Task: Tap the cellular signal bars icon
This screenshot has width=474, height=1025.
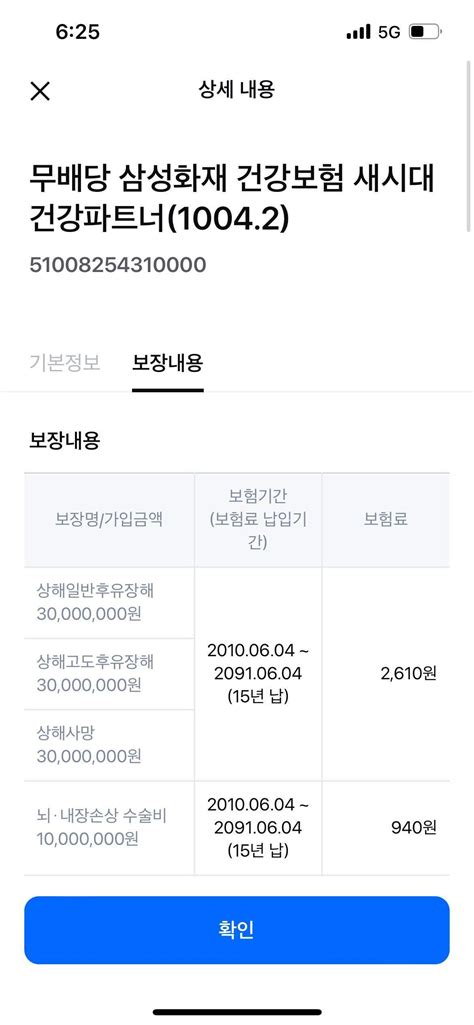Action: point(358,32)
